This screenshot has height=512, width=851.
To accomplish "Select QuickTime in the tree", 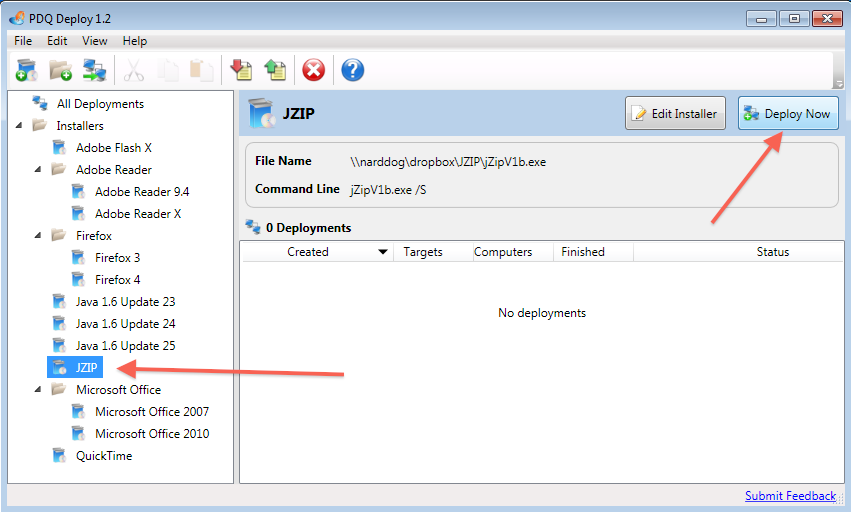I will (104, 456).
